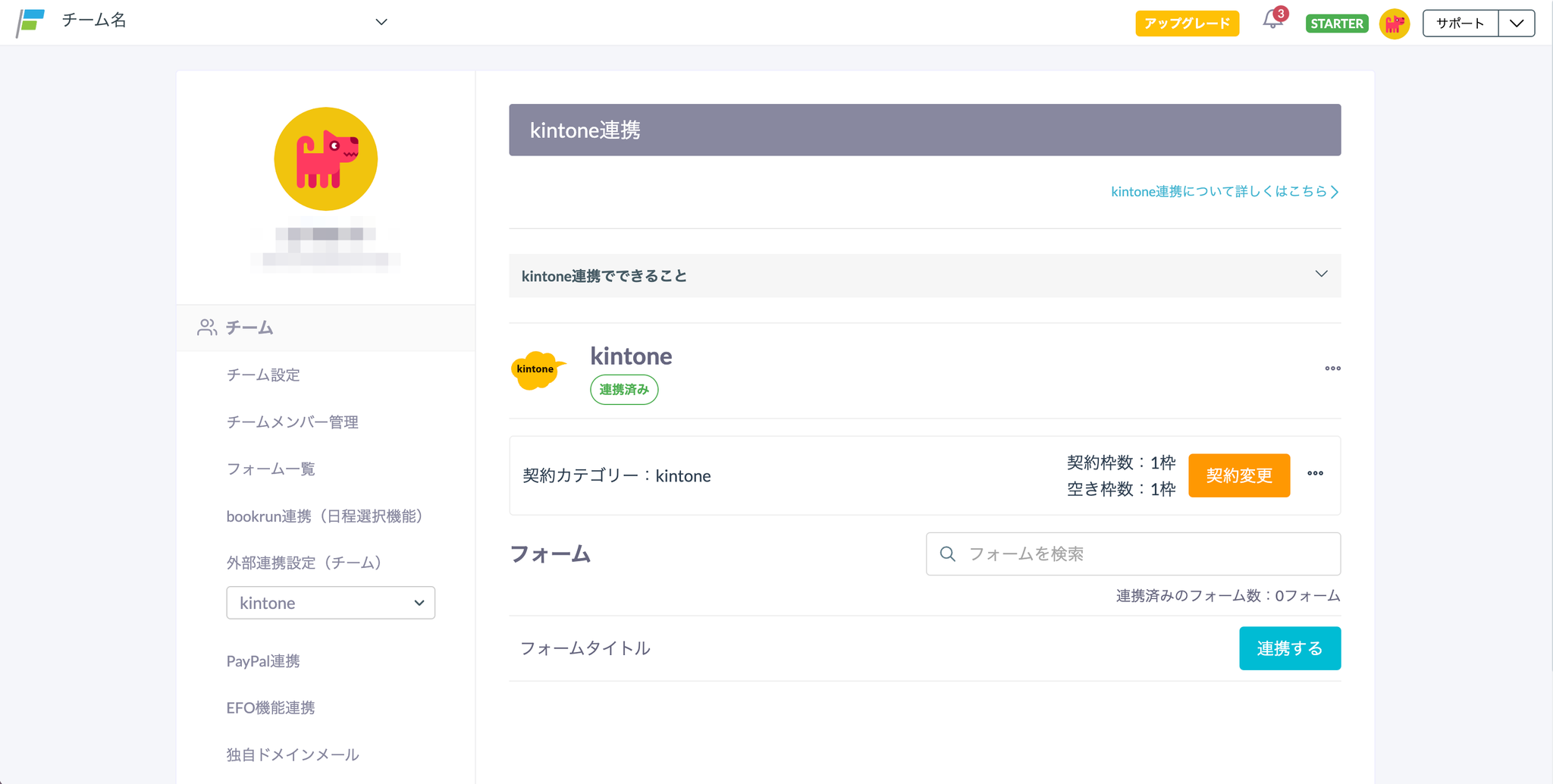Screen dimensions: 1553x784
Task: Open the kintone external integration dropdown
Action: click(331, 603)
